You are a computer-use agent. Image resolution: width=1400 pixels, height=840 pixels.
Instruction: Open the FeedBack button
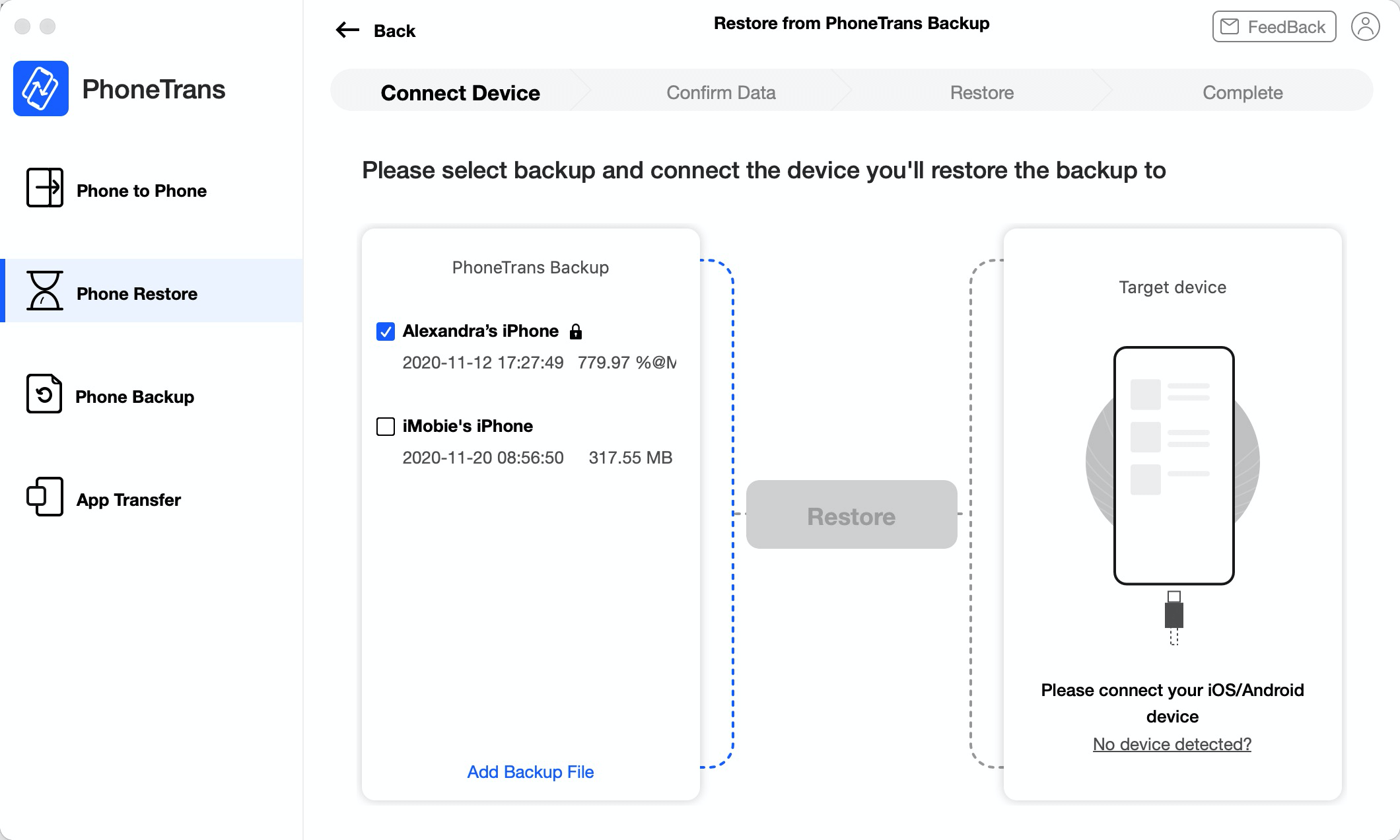tap(1274, 26)
